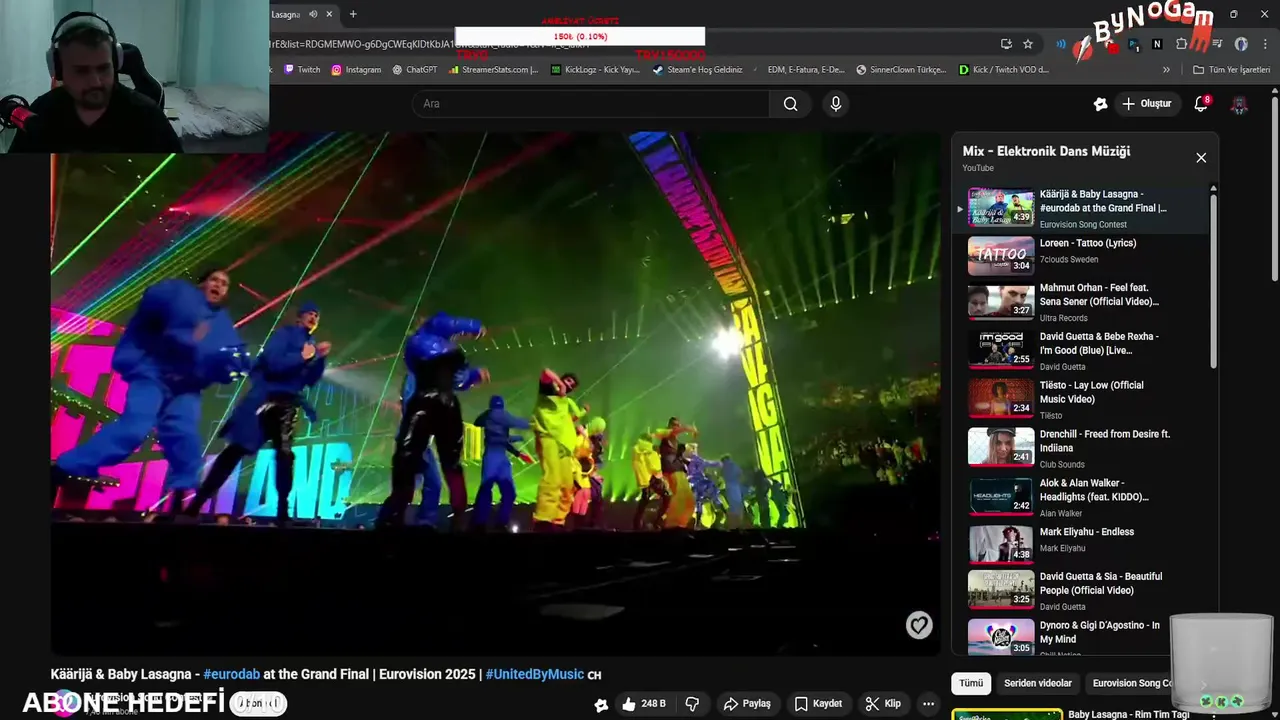Open the EDM, E-Fatura bookmark
The height and width of the screenshot is (720, 1280).
[800, 70]
